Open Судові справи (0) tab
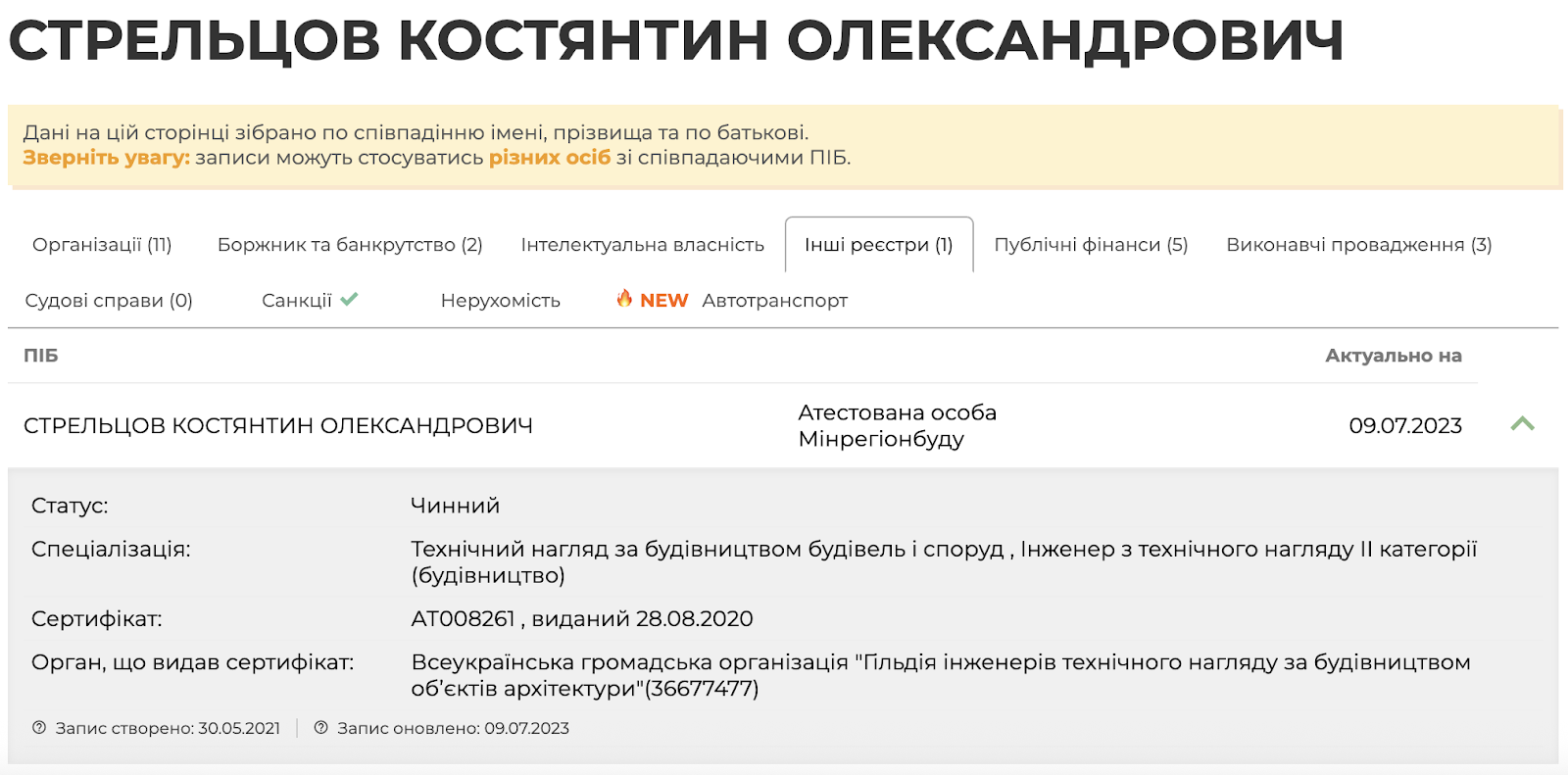 (109, 301)
